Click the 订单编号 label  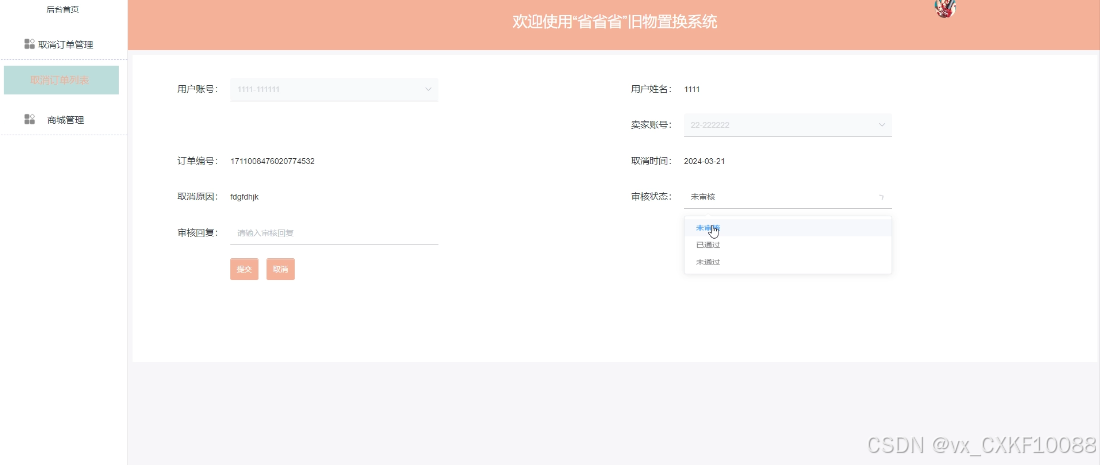click(x=198, y=161)
